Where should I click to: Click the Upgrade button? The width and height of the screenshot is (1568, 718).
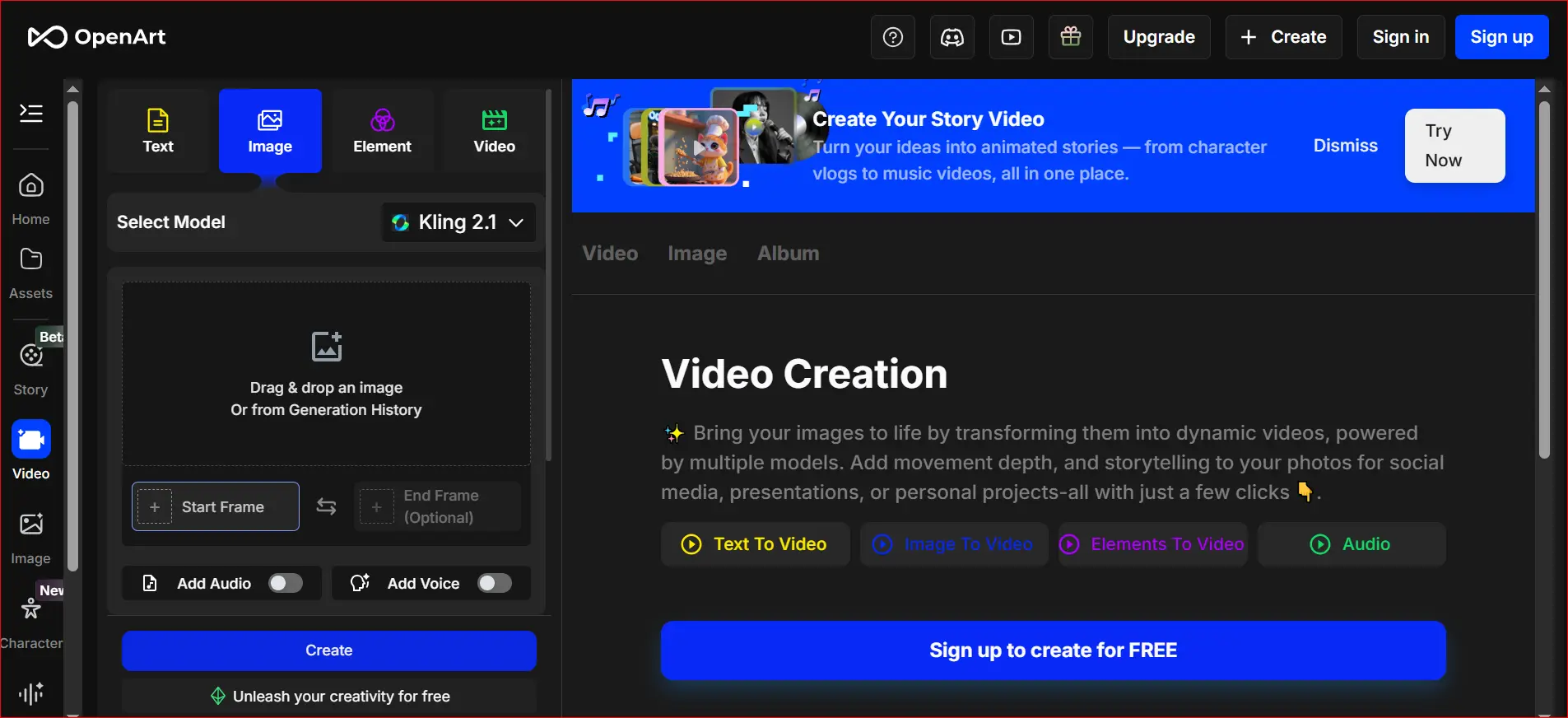(x=1159, y=37)
